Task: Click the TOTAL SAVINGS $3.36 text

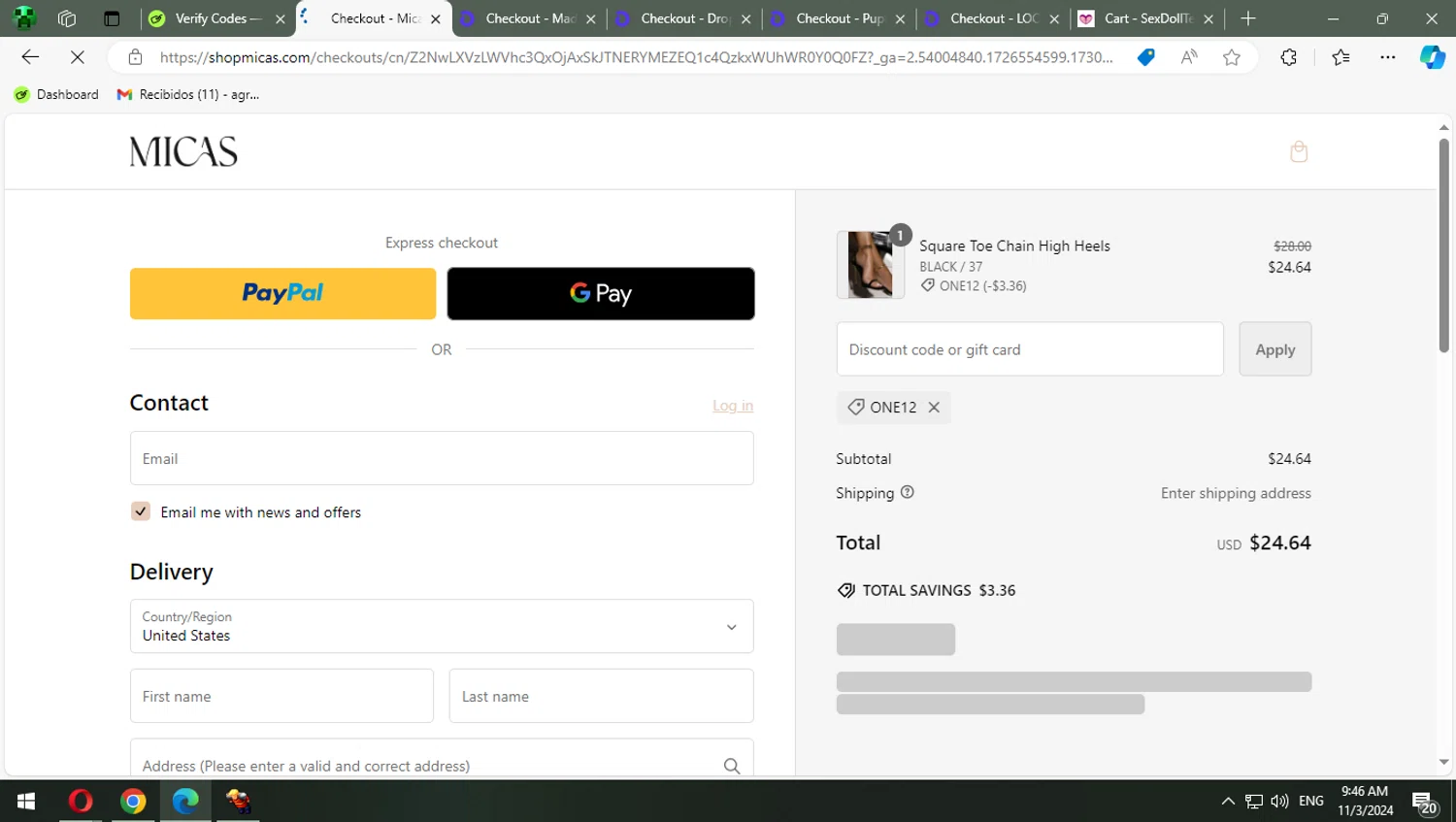Action: coord(939,590)
